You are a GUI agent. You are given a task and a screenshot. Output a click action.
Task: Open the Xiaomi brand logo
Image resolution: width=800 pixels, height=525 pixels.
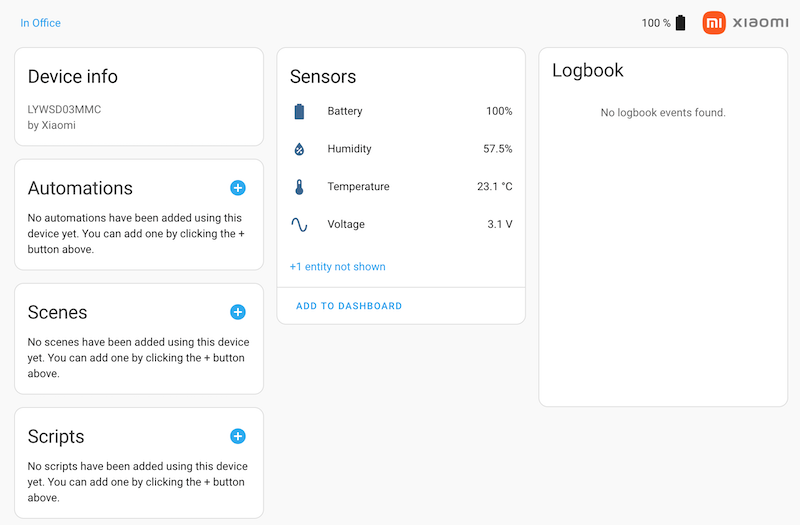(745, 23)
